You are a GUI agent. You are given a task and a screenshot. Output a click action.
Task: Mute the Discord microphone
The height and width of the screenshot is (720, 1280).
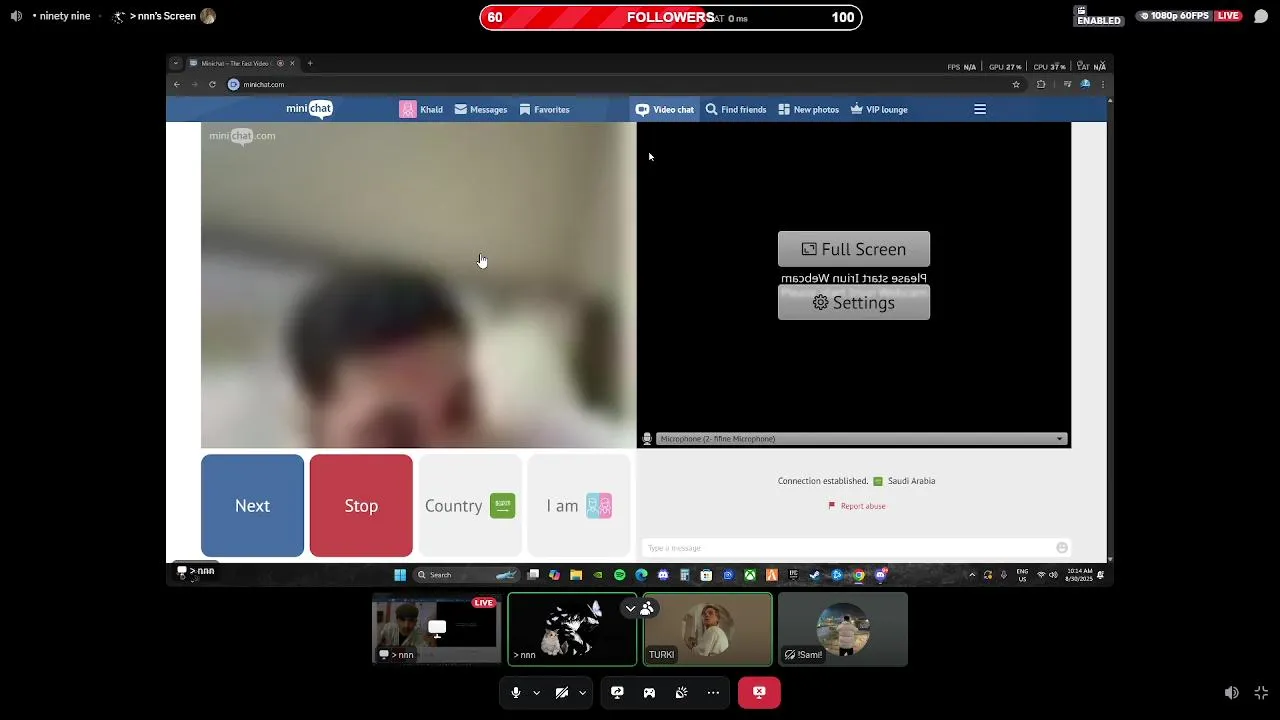click(x=516, y=692)
